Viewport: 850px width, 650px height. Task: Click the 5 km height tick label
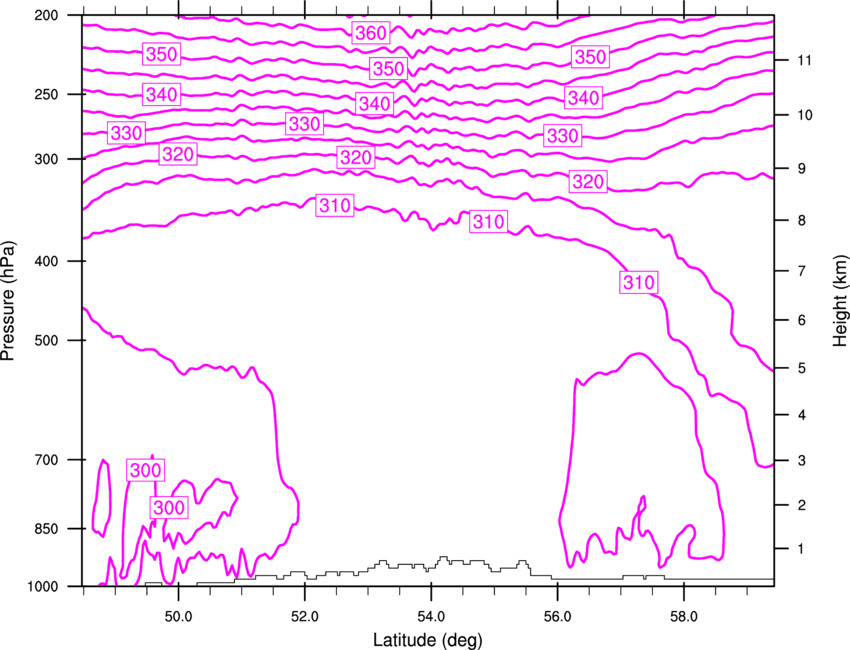[802, 369]
